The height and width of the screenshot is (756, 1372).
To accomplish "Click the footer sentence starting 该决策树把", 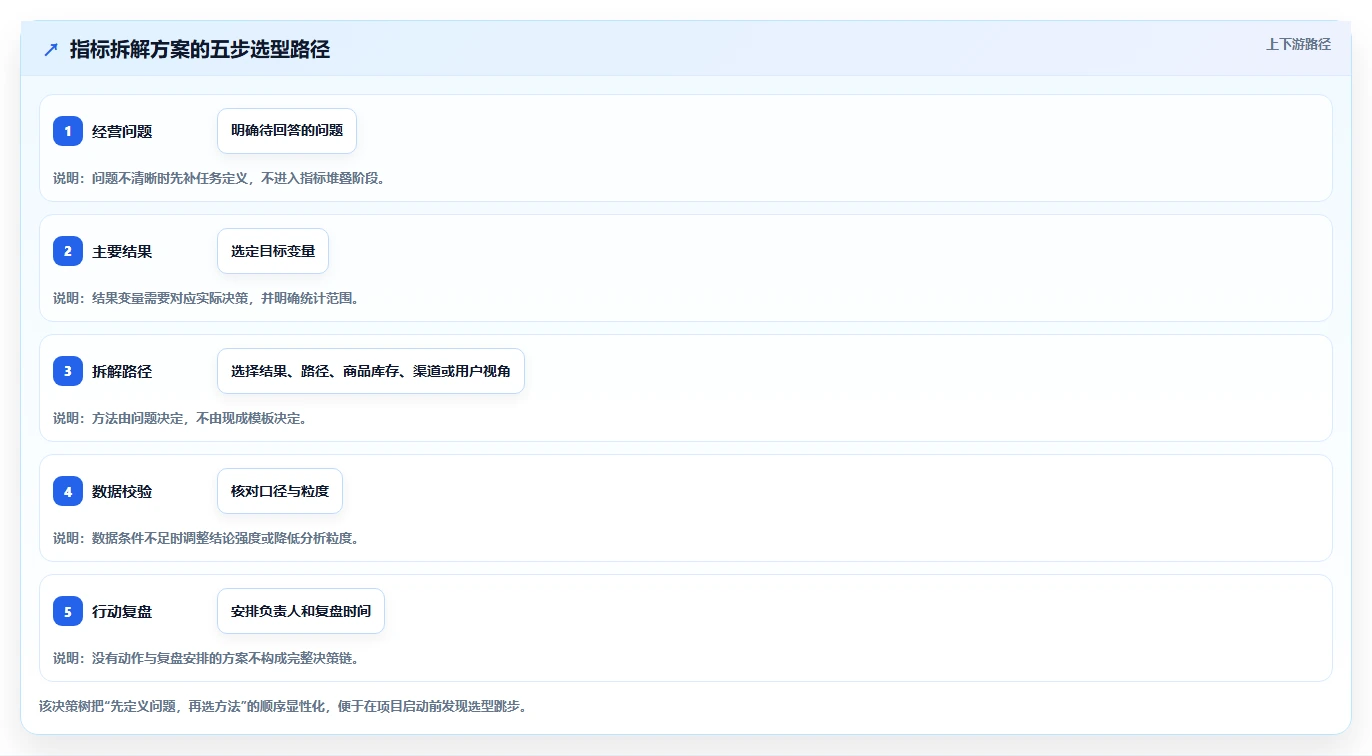I will (283, 706).
